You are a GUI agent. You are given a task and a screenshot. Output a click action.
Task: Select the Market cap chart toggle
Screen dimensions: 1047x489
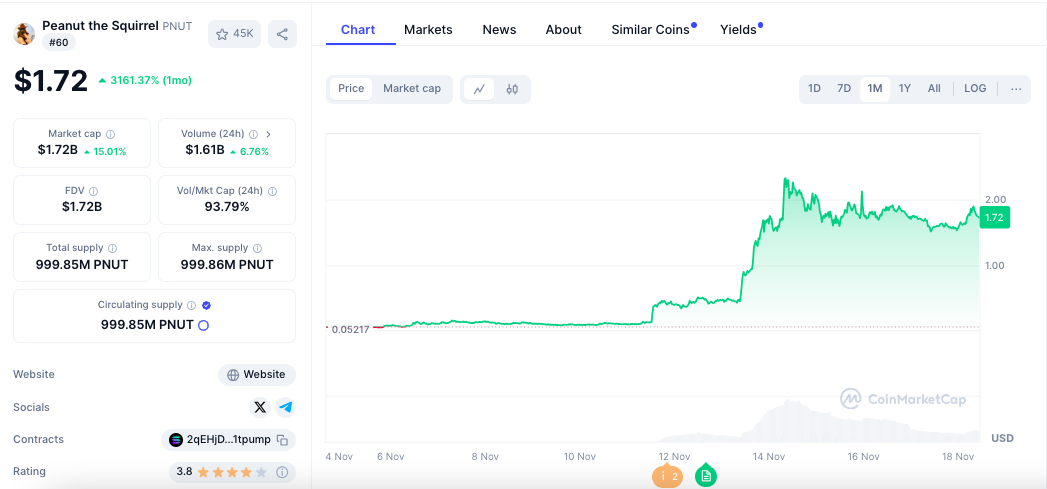tap(412, 89)
